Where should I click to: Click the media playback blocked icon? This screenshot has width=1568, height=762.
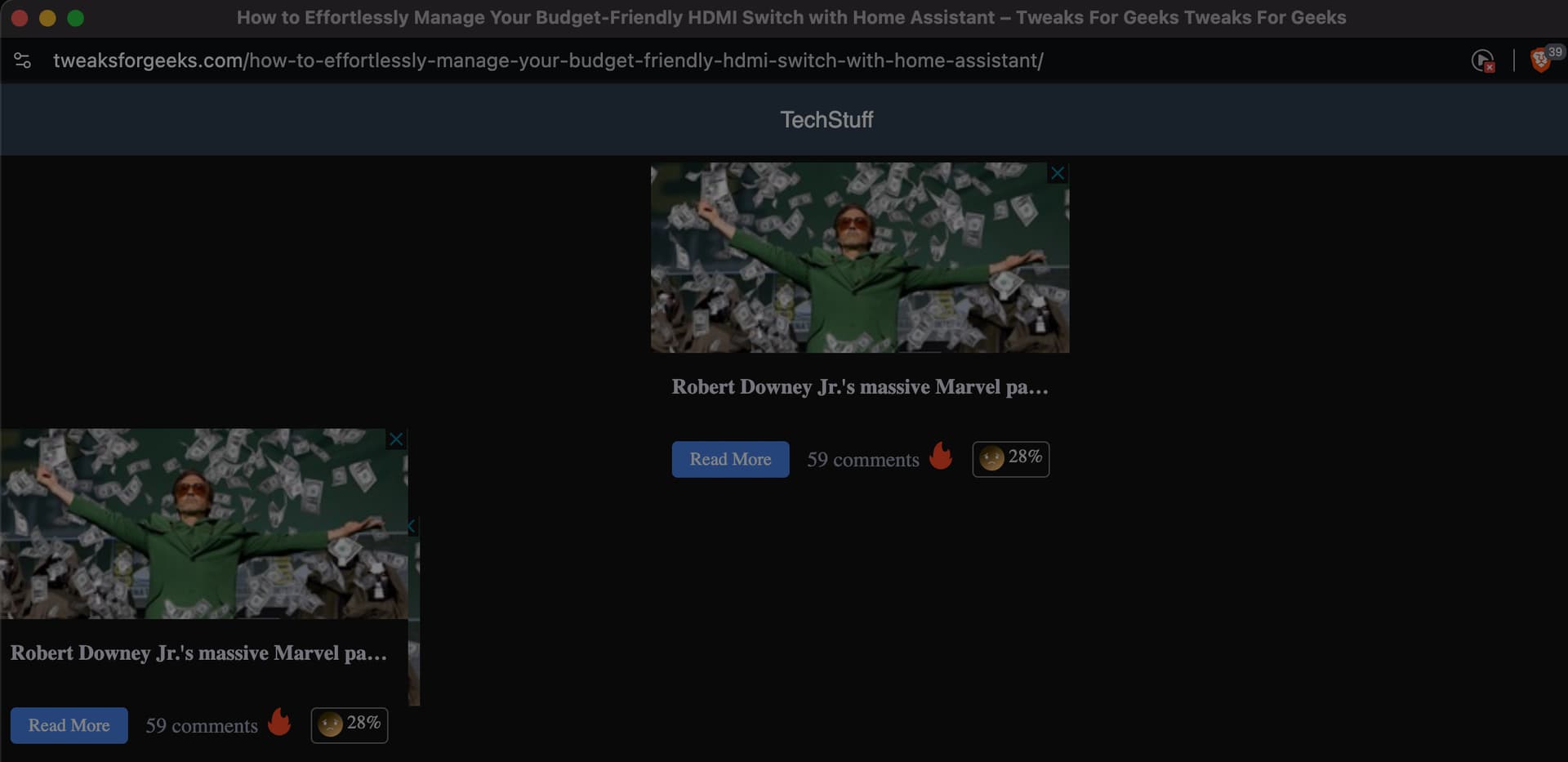pyautogui.click(x=1482, y=60)
